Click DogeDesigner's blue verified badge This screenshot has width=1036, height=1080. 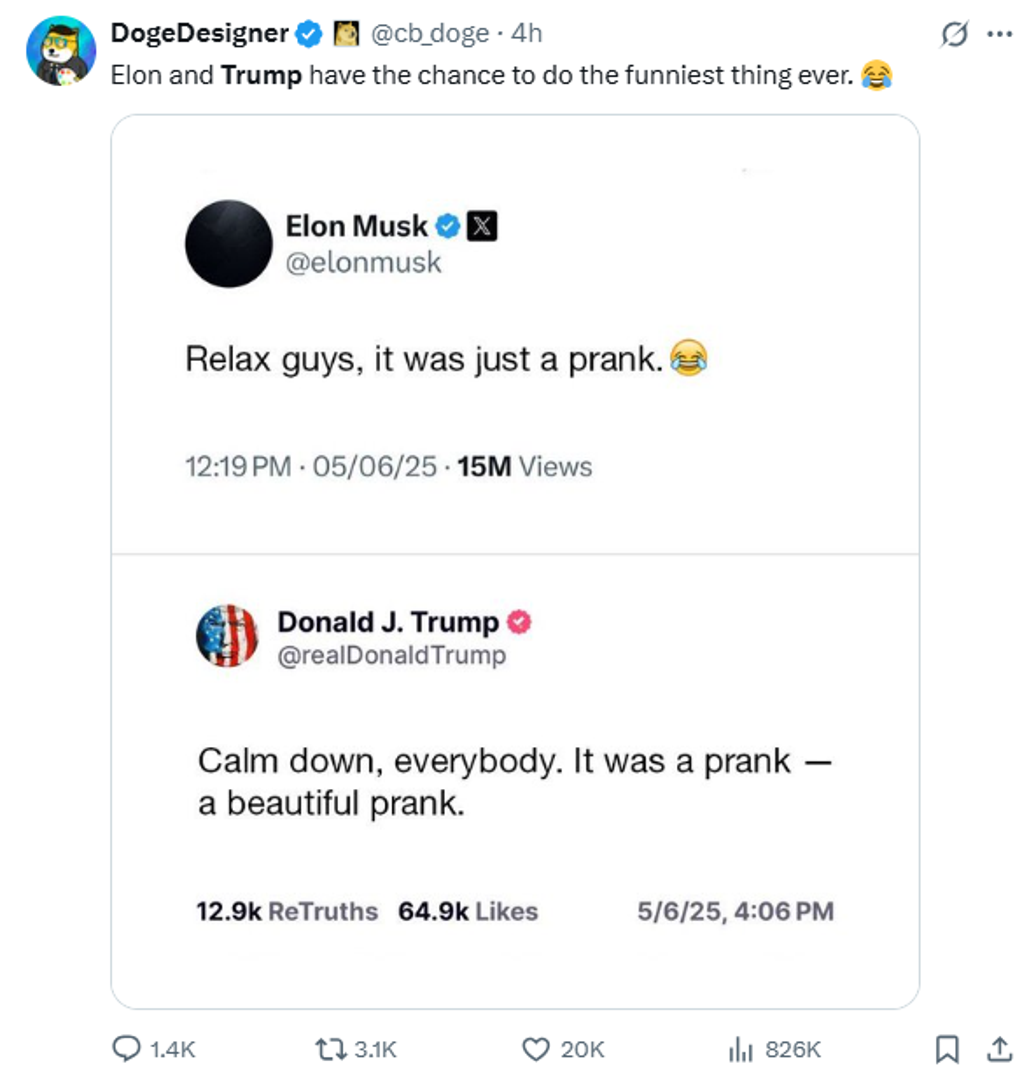click(x=309, y=34)
